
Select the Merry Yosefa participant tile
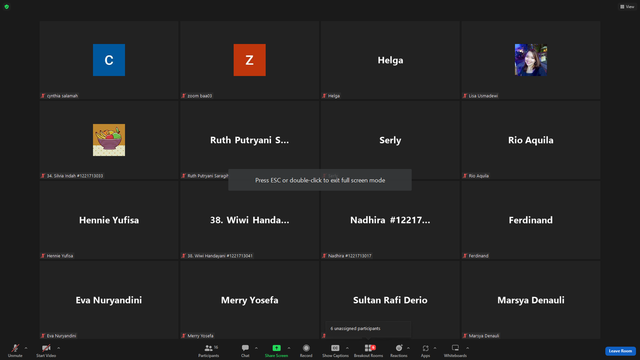click(249, 300)
